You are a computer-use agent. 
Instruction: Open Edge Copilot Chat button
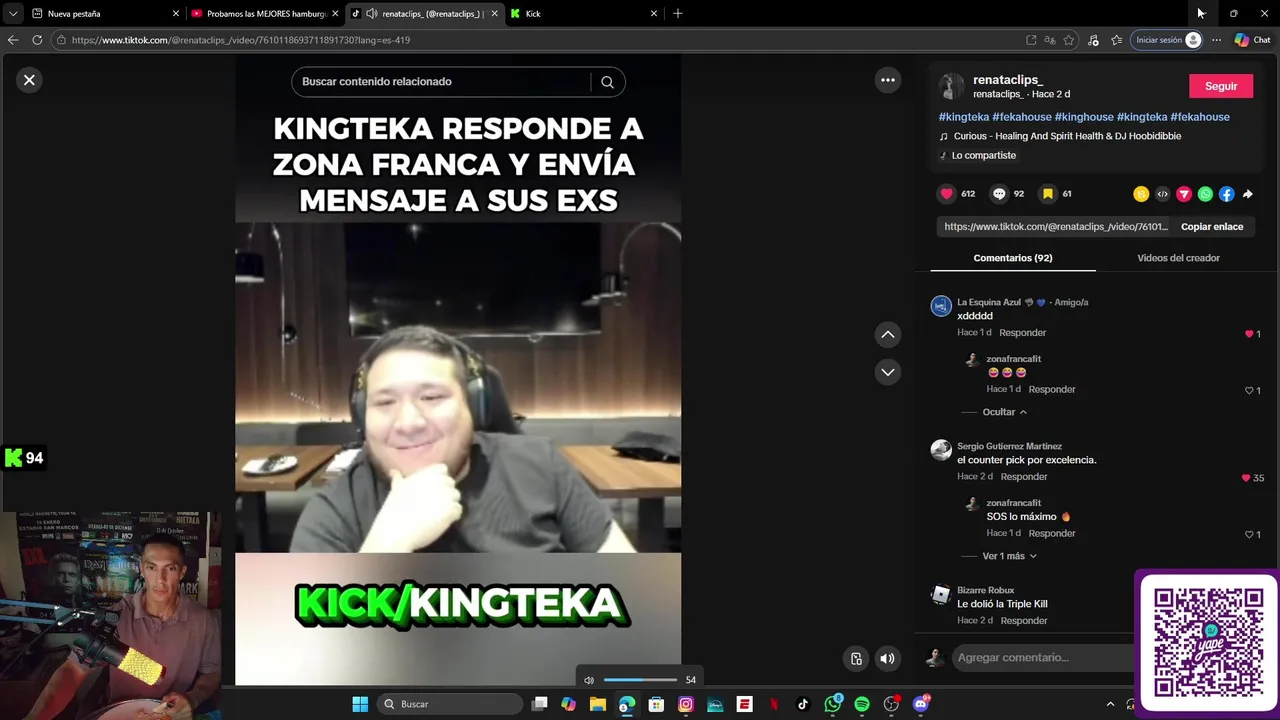(1252, 40)
